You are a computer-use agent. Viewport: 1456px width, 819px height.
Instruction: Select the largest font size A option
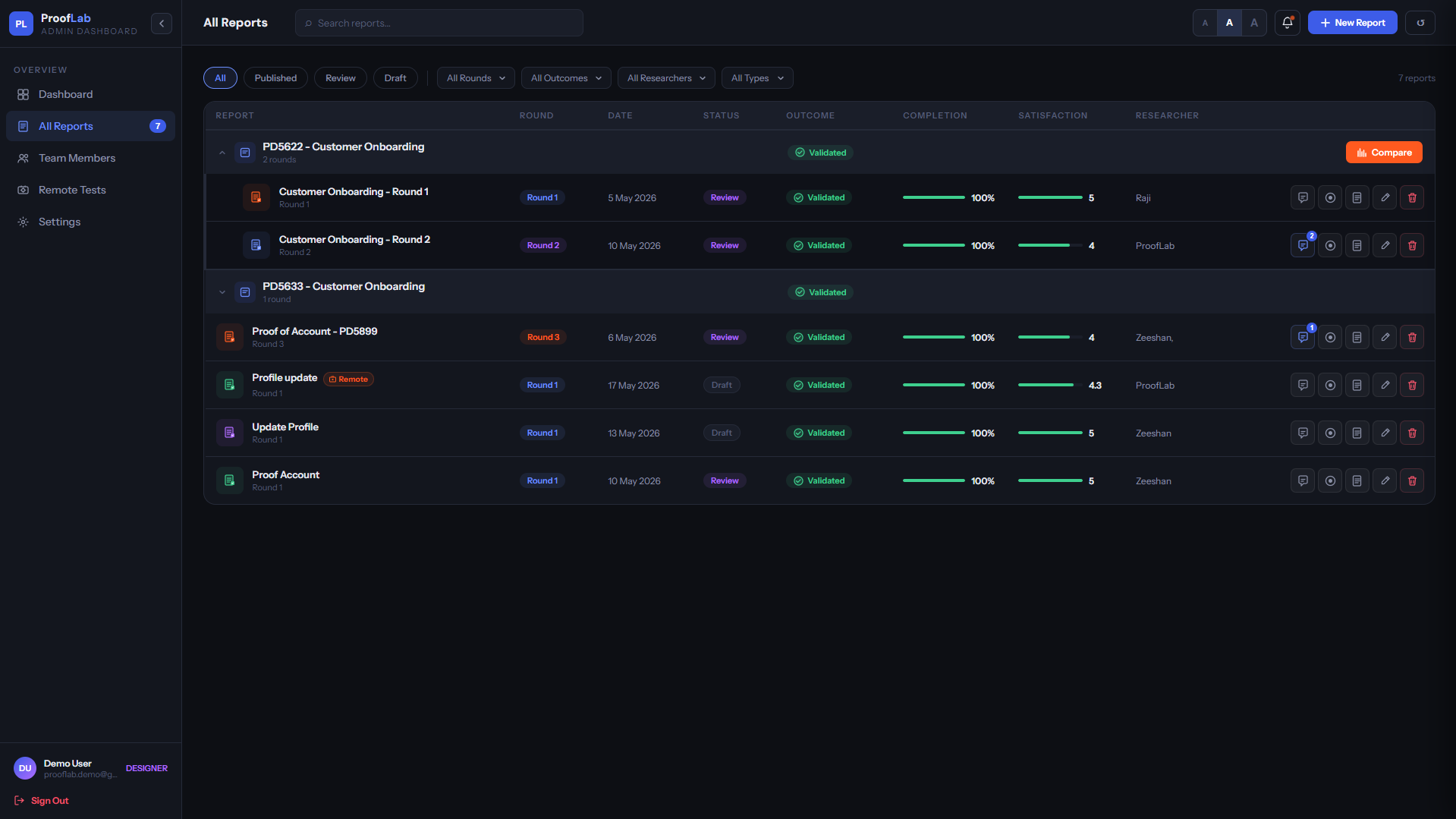[1253, 23]
